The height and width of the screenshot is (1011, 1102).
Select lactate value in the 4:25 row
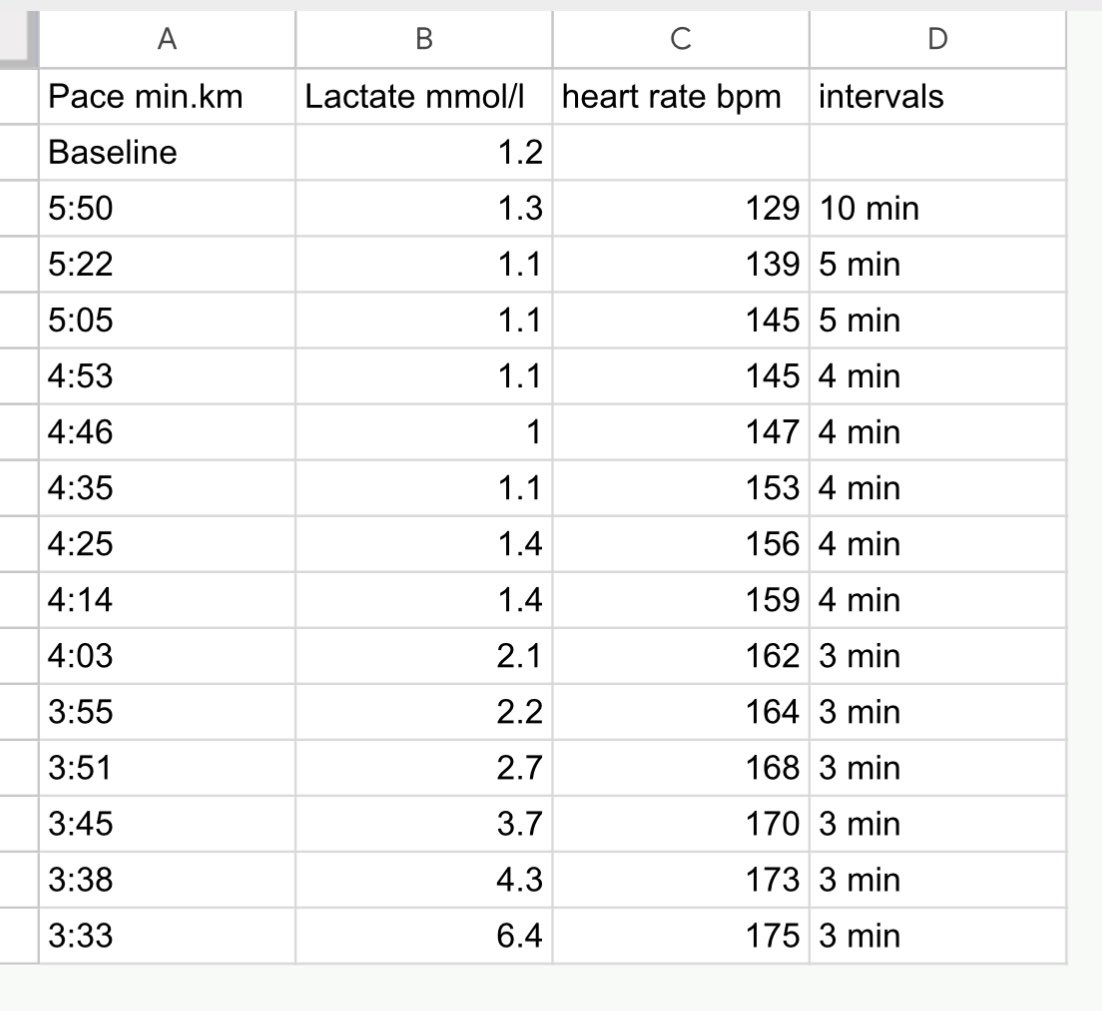pos(424,544)
